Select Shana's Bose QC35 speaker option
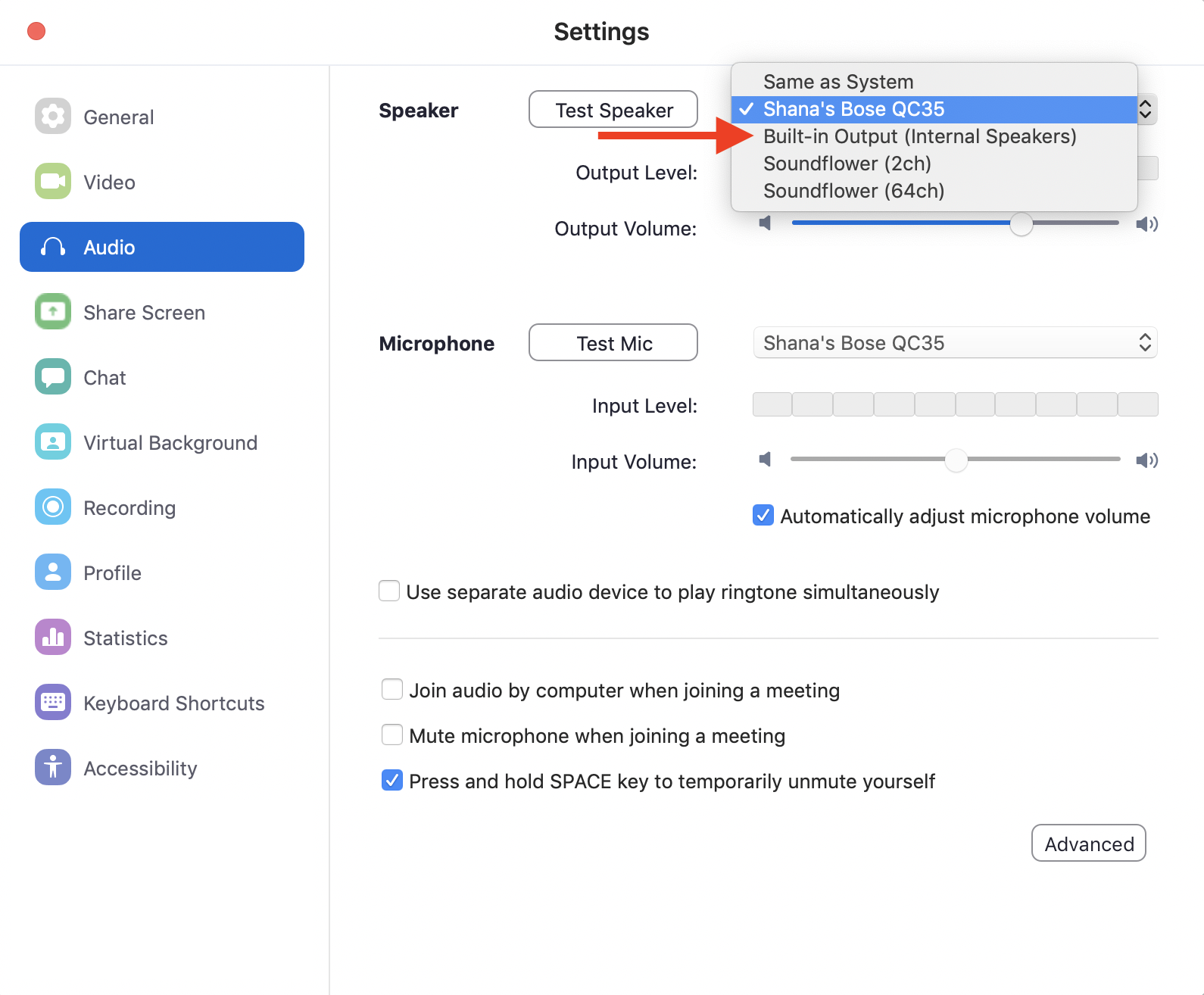 [934, 109]
